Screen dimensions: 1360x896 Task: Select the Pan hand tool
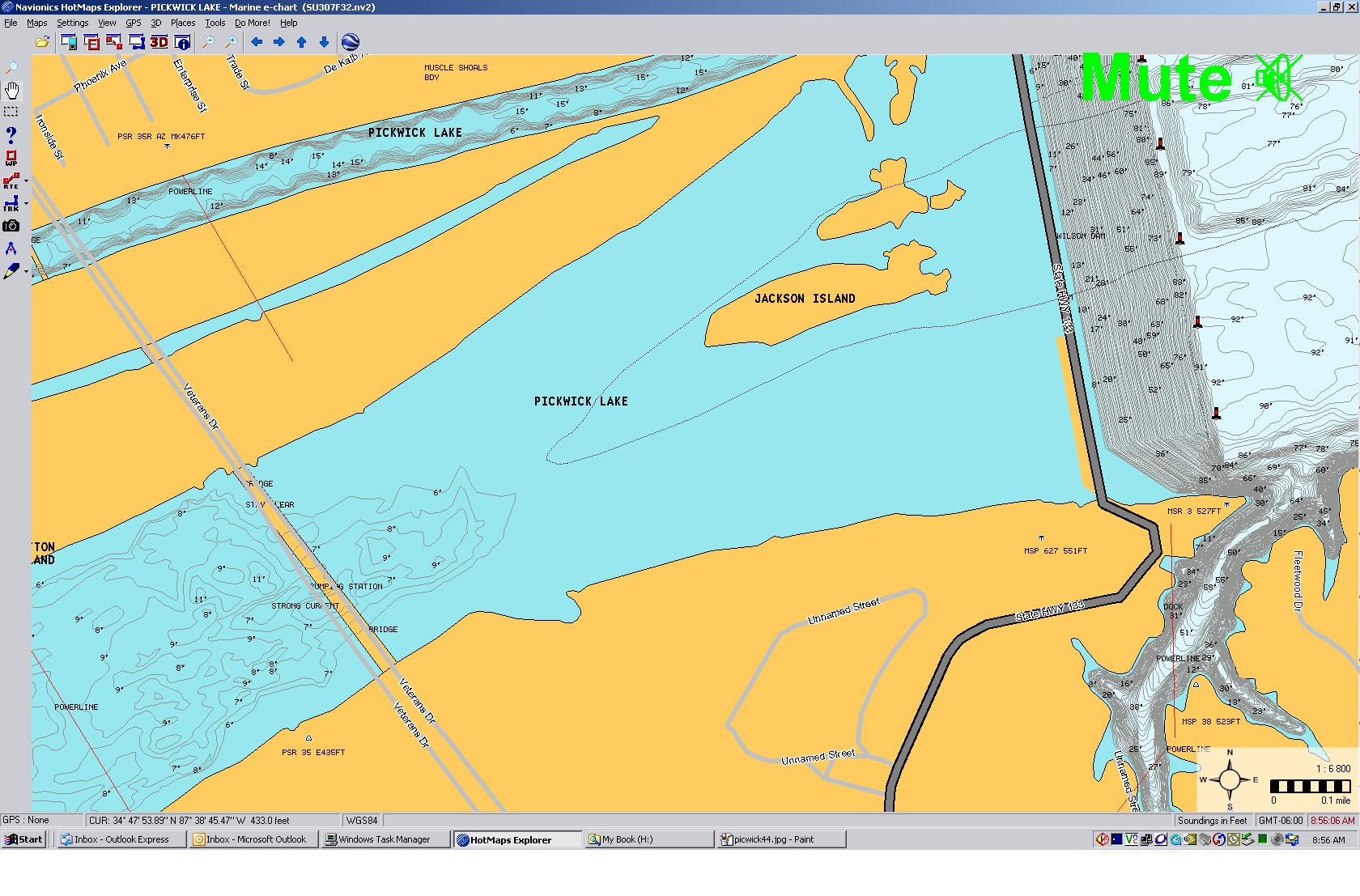11,90
